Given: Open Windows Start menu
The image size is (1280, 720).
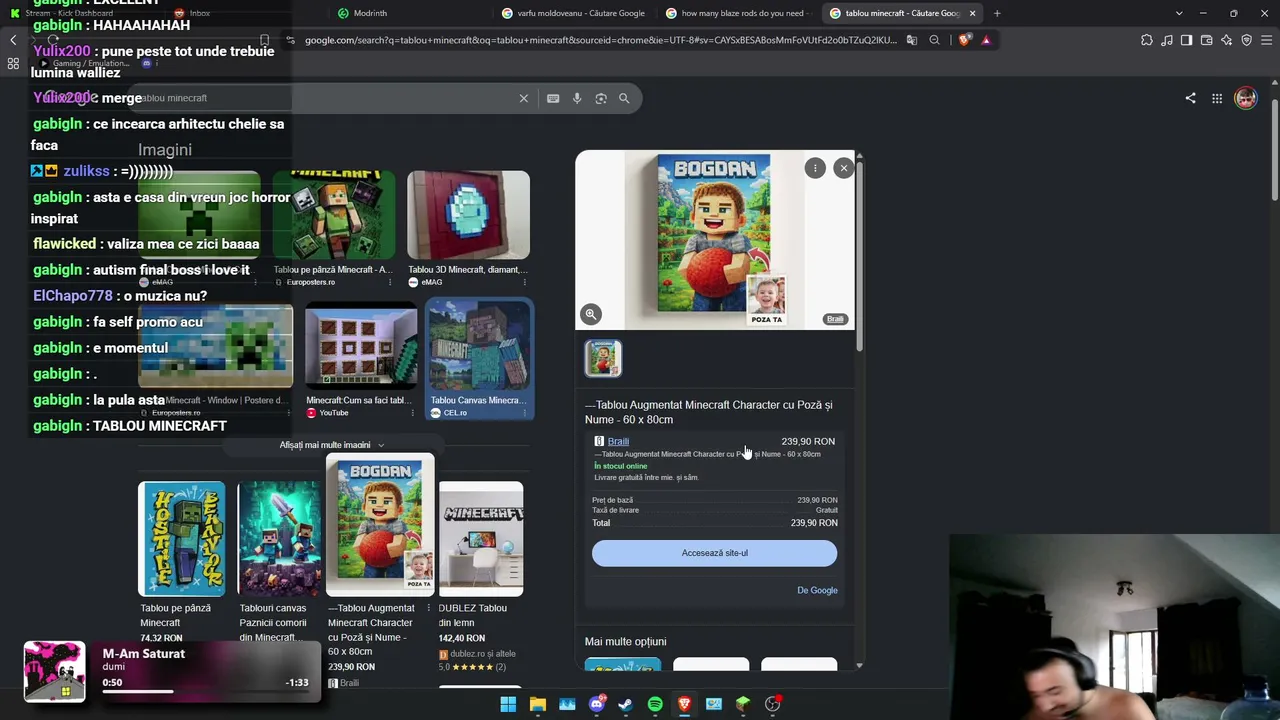Looking at the screenshot, I should point(508,704).
